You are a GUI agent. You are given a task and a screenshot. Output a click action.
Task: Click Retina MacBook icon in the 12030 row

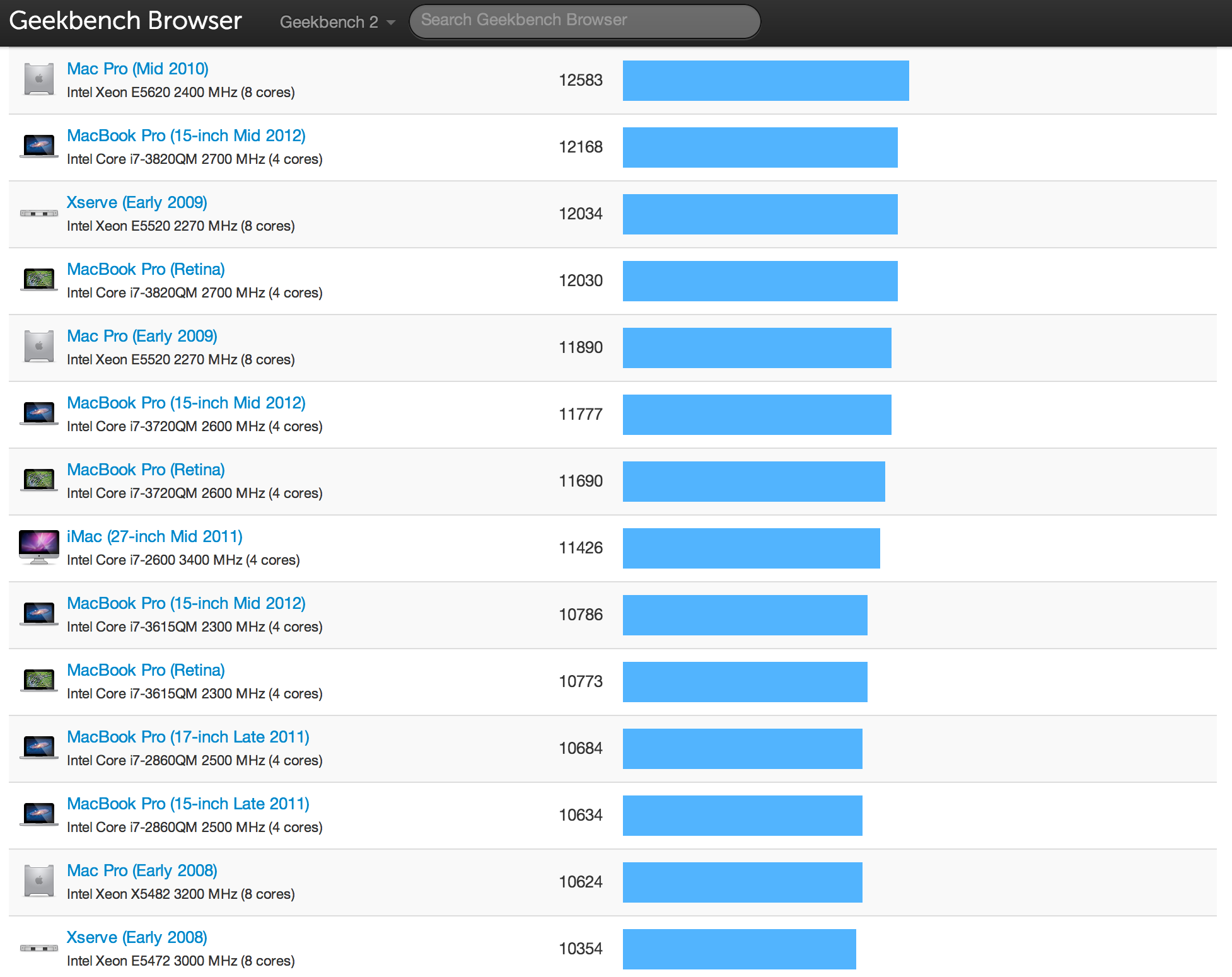[39, 280]
